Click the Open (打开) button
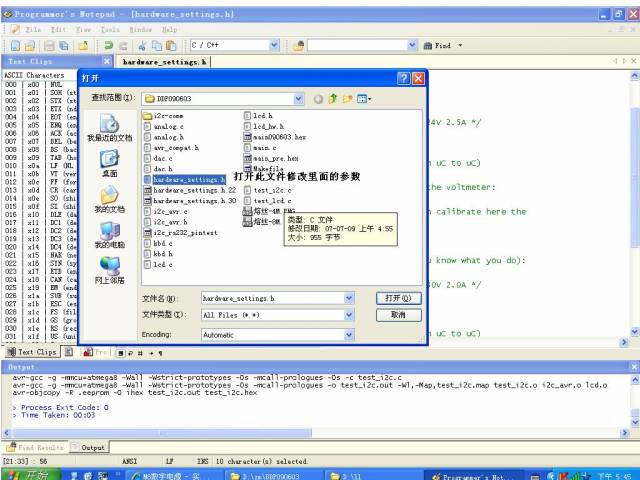 [396, 298]
